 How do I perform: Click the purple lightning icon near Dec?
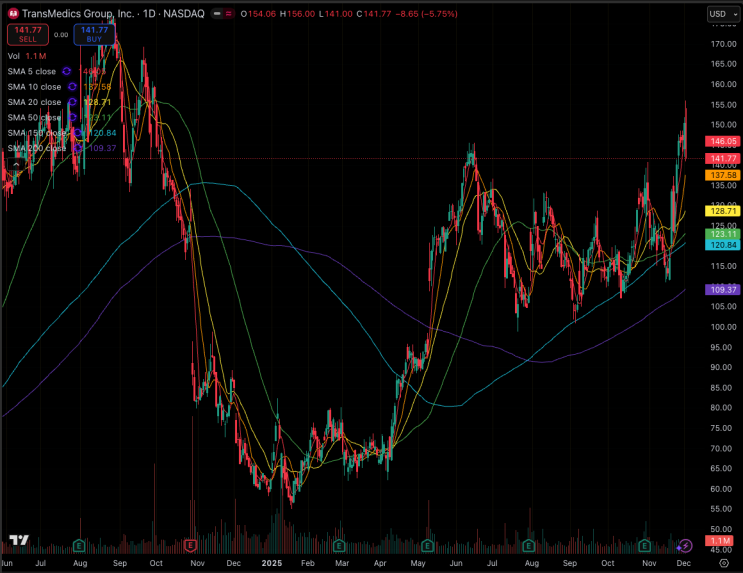[x=685, y=546]
